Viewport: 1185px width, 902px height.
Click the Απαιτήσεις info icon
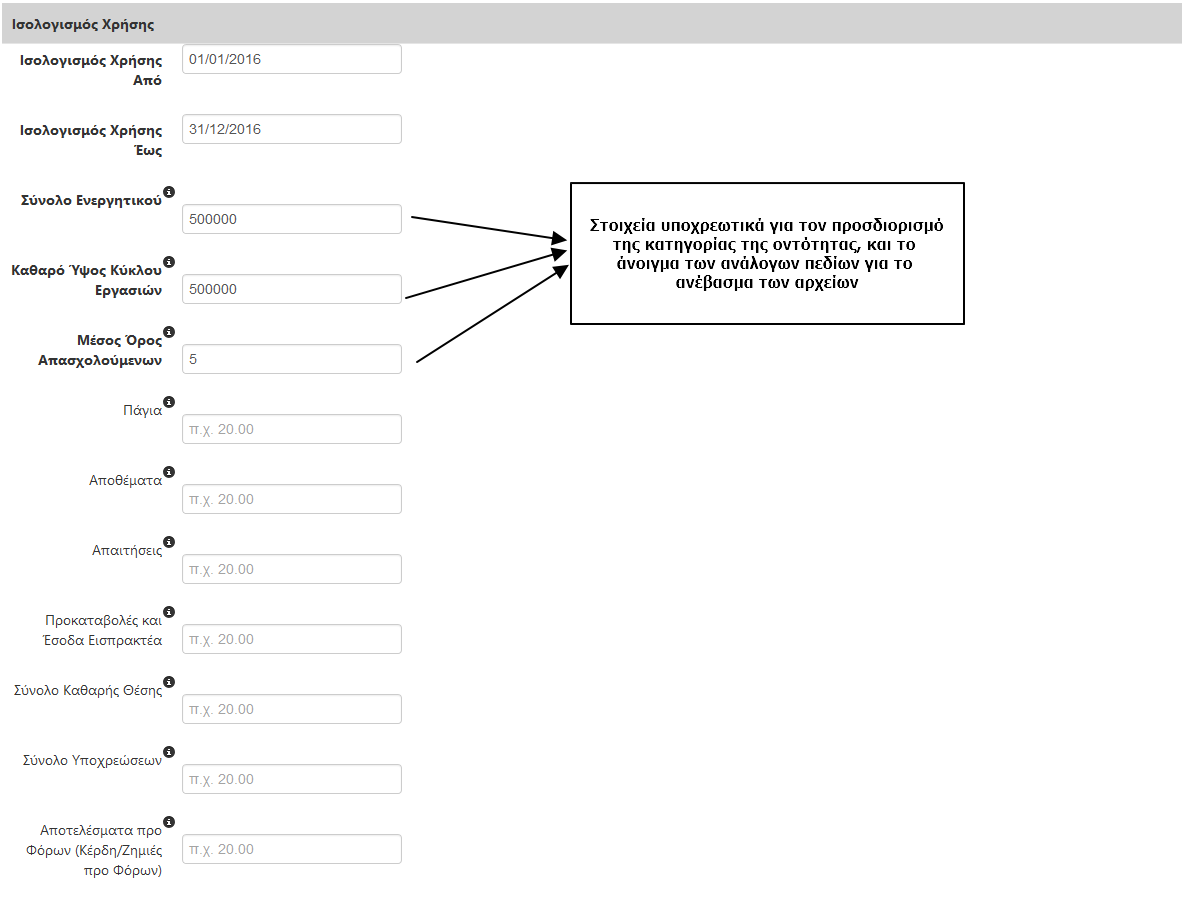click(168, 541)
